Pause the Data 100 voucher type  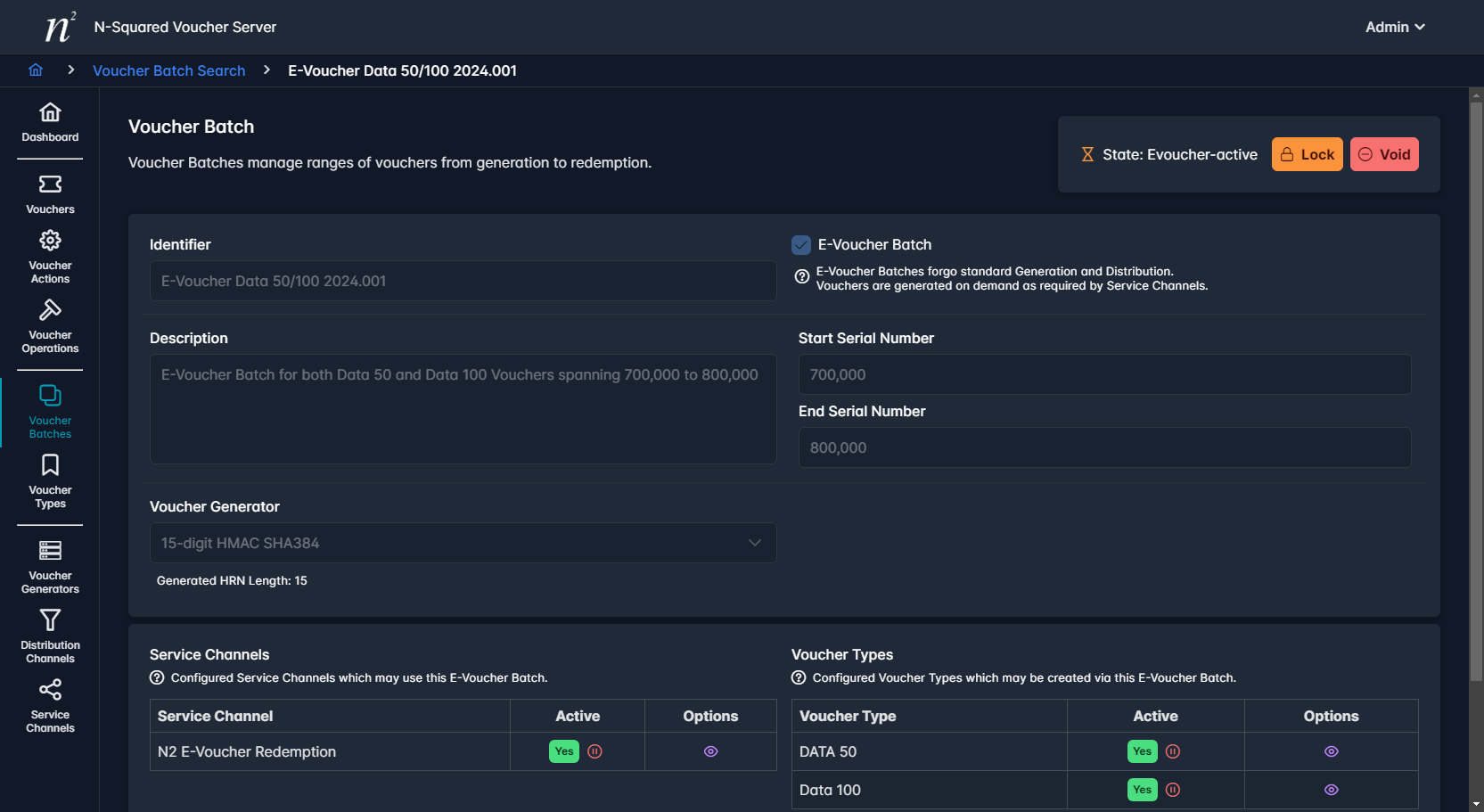1173,790
